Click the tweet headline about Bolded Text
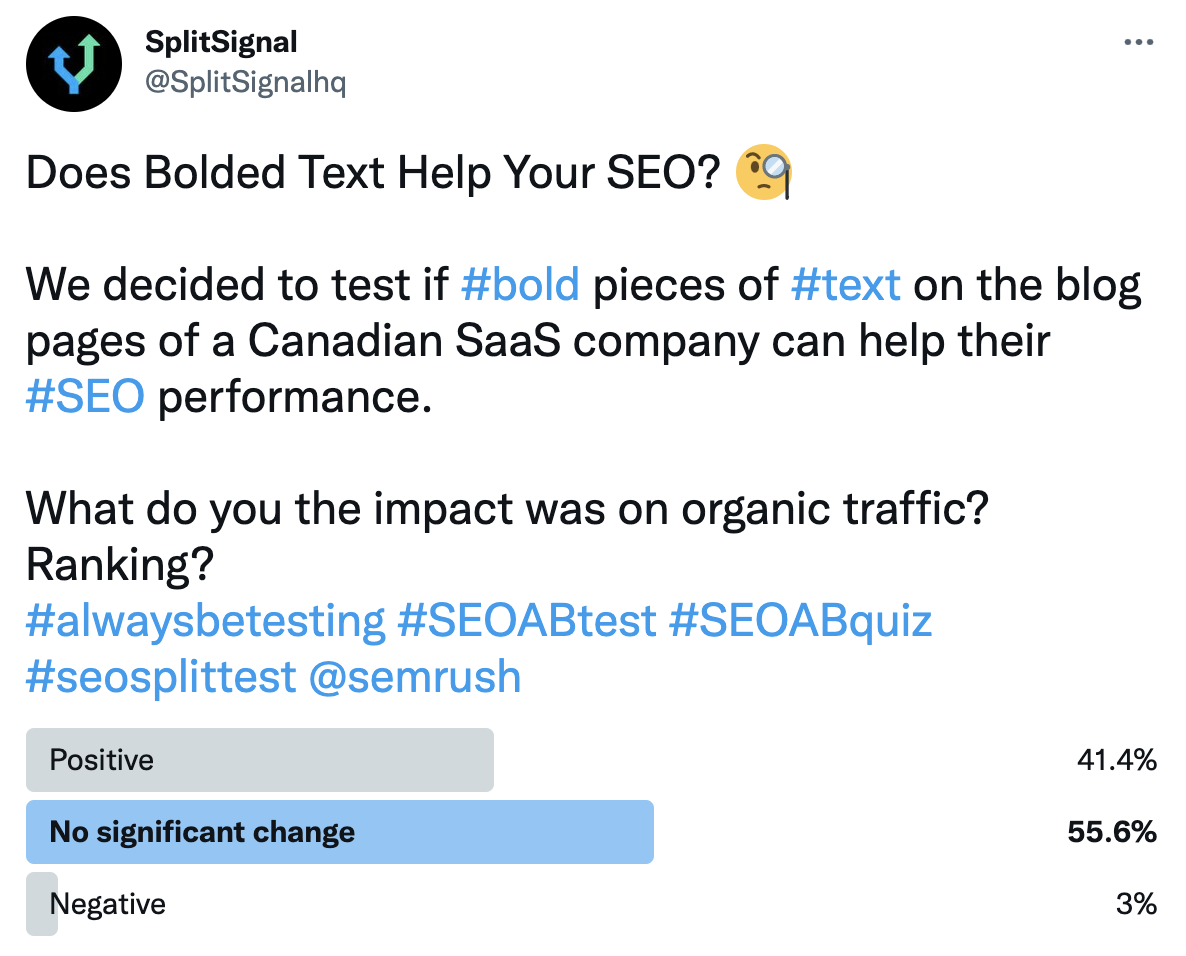The image size is (1186, 956). click(373, 173)
